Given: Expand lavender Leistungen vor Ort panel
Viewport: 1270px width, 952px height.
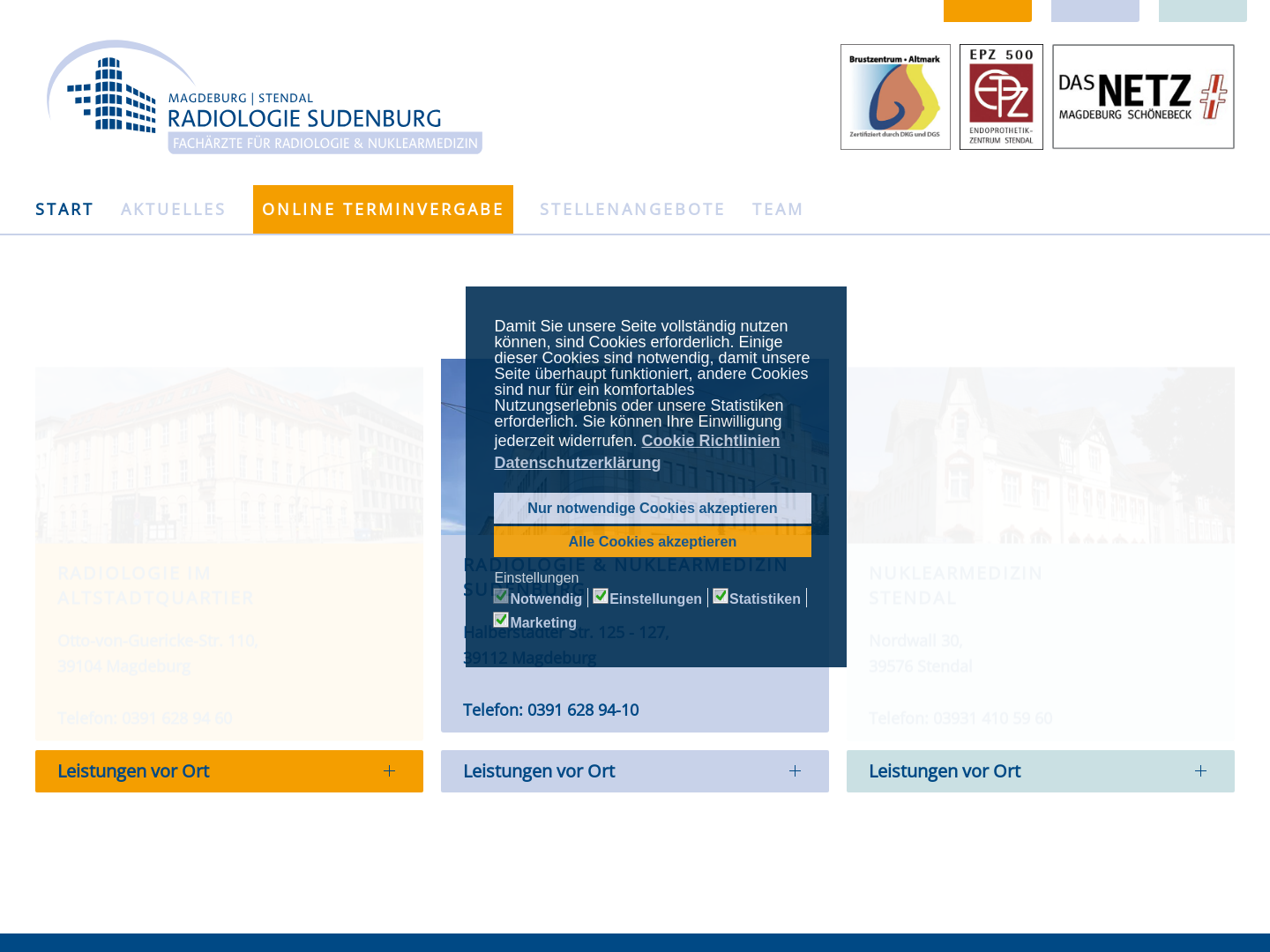Looking at the screenshot, I should (x=635, y=771).
